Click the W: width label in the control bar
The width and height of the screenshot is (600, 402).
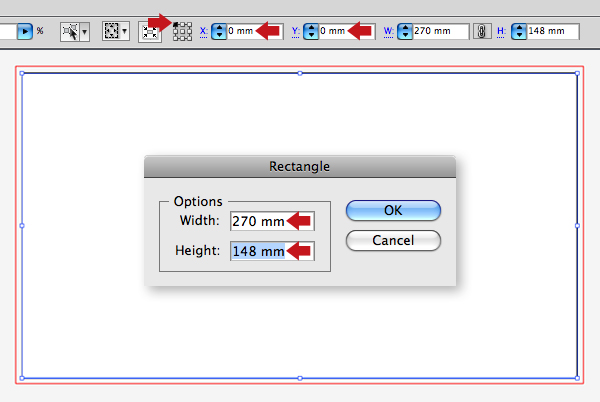388,31
